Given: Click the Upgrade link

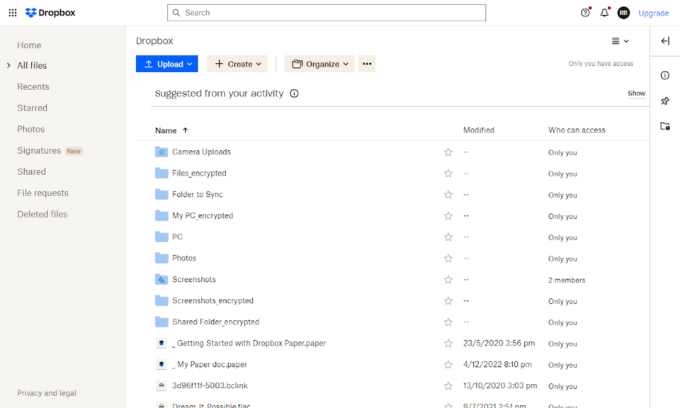Looking at the screenshot, I should tap(653, 13).
